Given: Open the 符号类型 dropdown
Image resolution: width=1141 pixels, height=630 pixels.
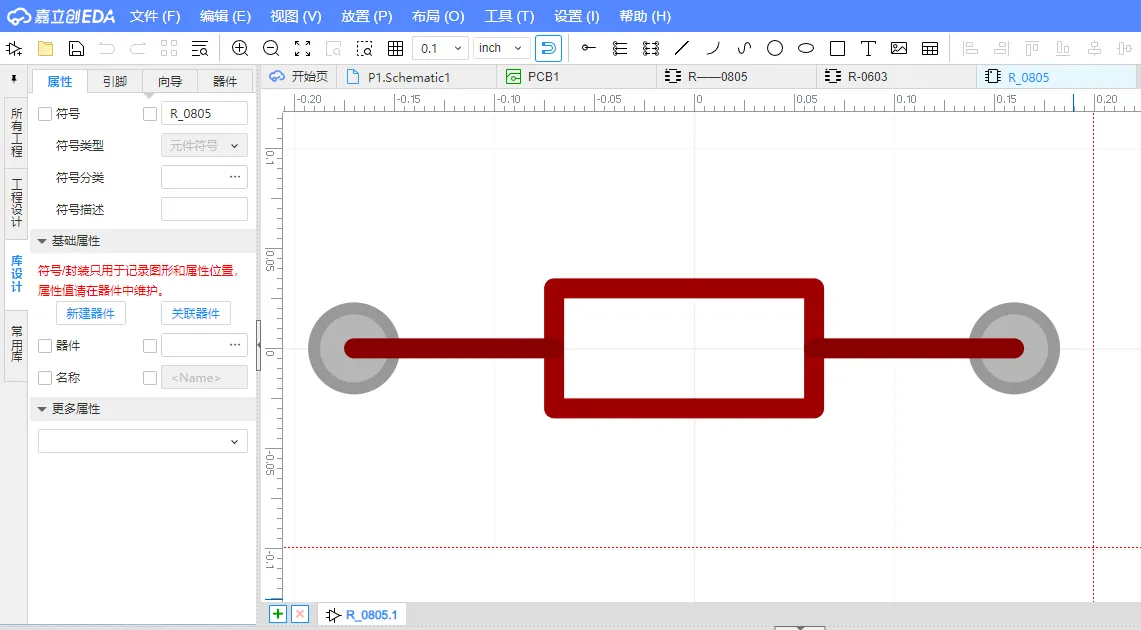Looking at the screenshot, I should coord(204,145).
